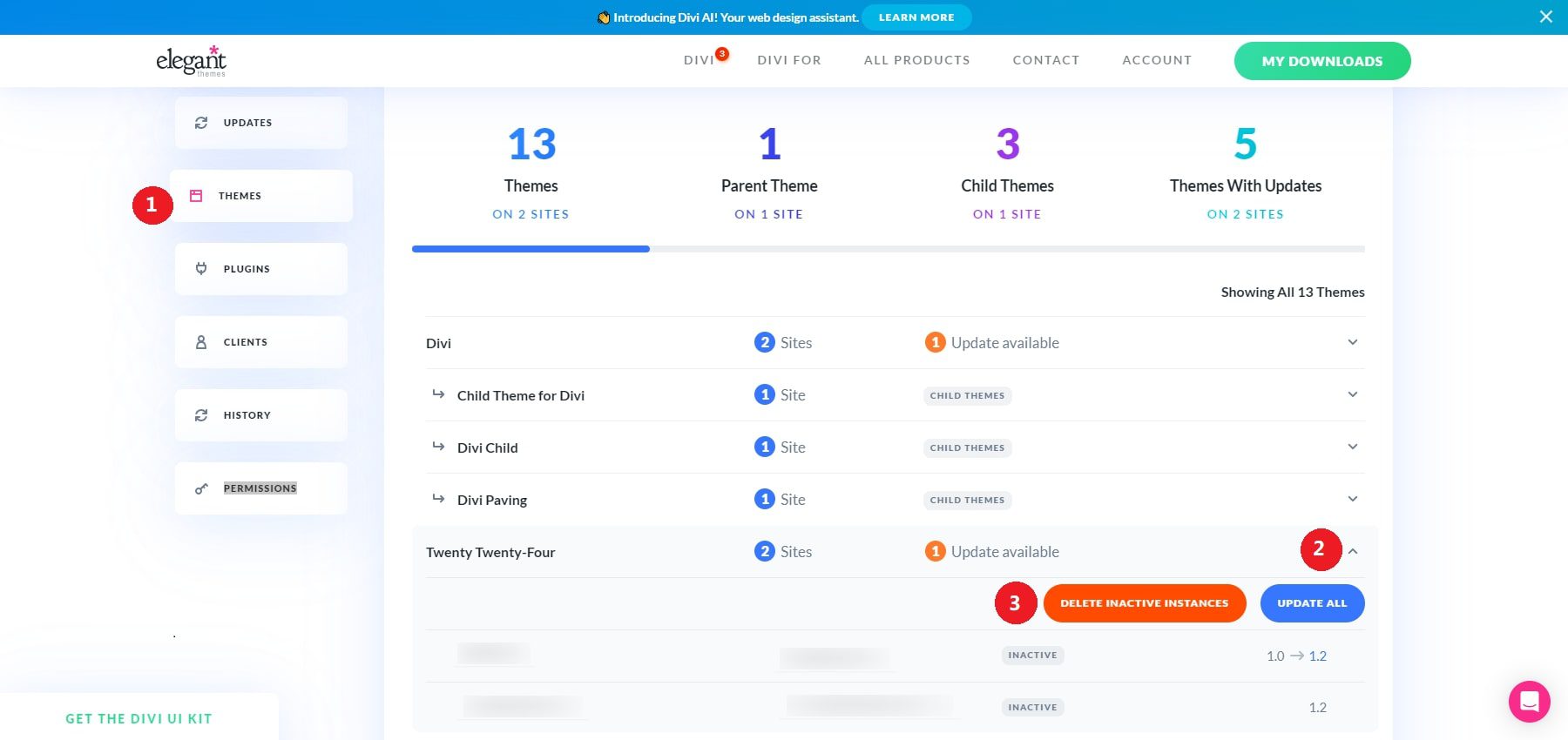The height and width of the screenshot is (740, 1568).
Task: Click the Update All button
Action: pyautogui.click(x=1312, y=603)
